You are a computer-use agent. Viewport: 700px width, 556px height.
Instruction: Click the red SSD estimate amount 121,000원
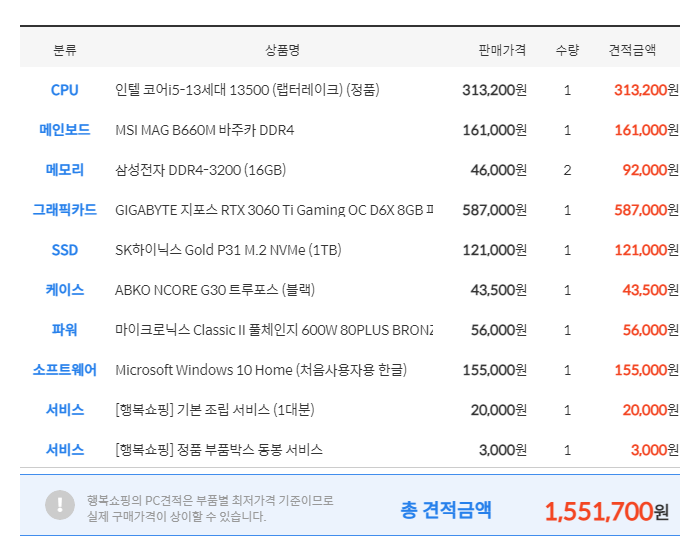[646, 250]
